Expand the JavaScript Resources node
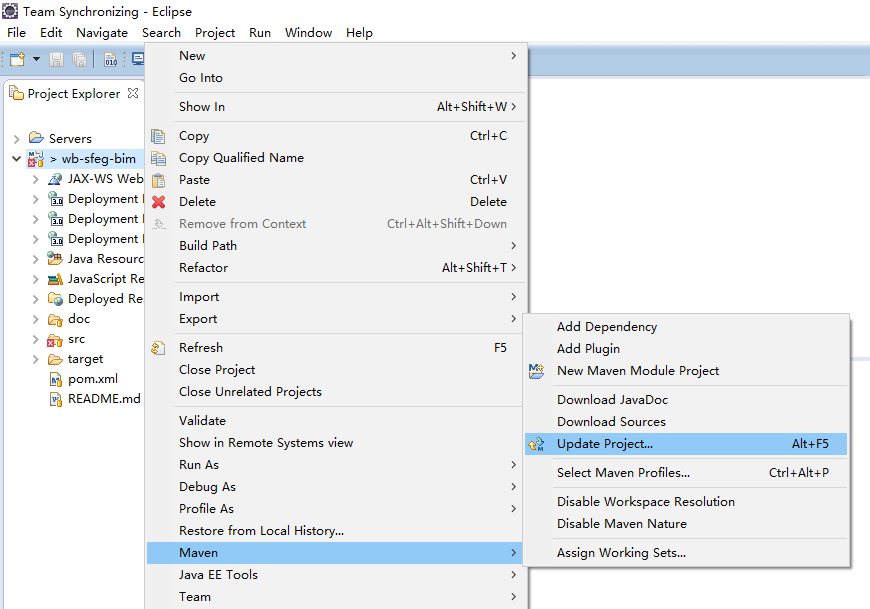870x609 pixels. (x=36, y=279)
